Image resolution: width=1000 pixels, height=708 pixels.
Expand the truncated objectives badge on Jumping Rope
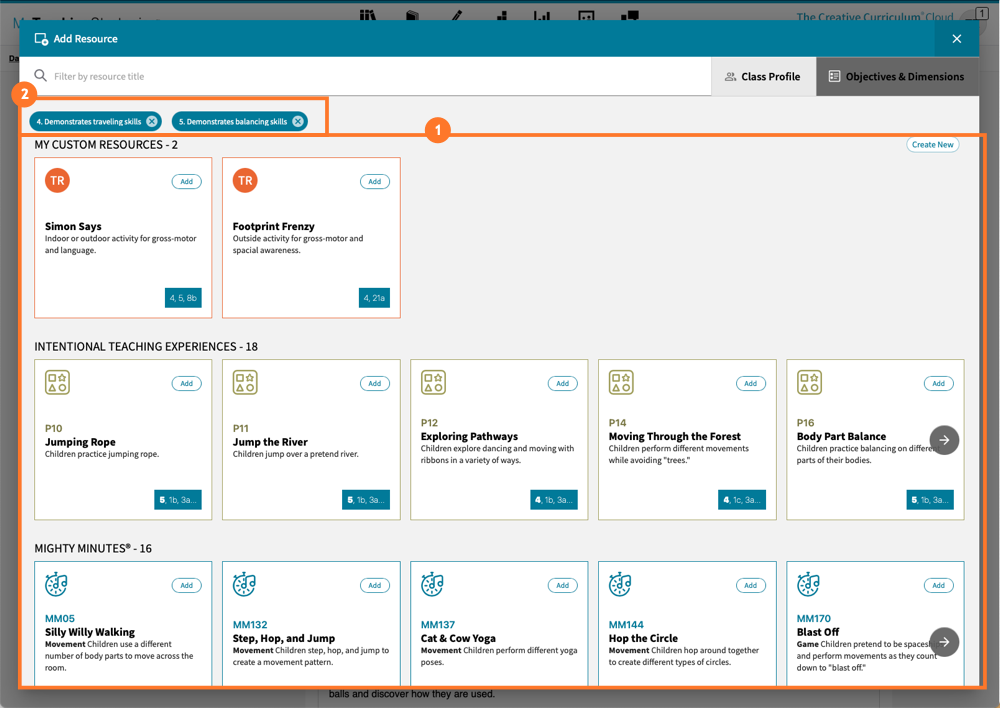click(178, 499)
